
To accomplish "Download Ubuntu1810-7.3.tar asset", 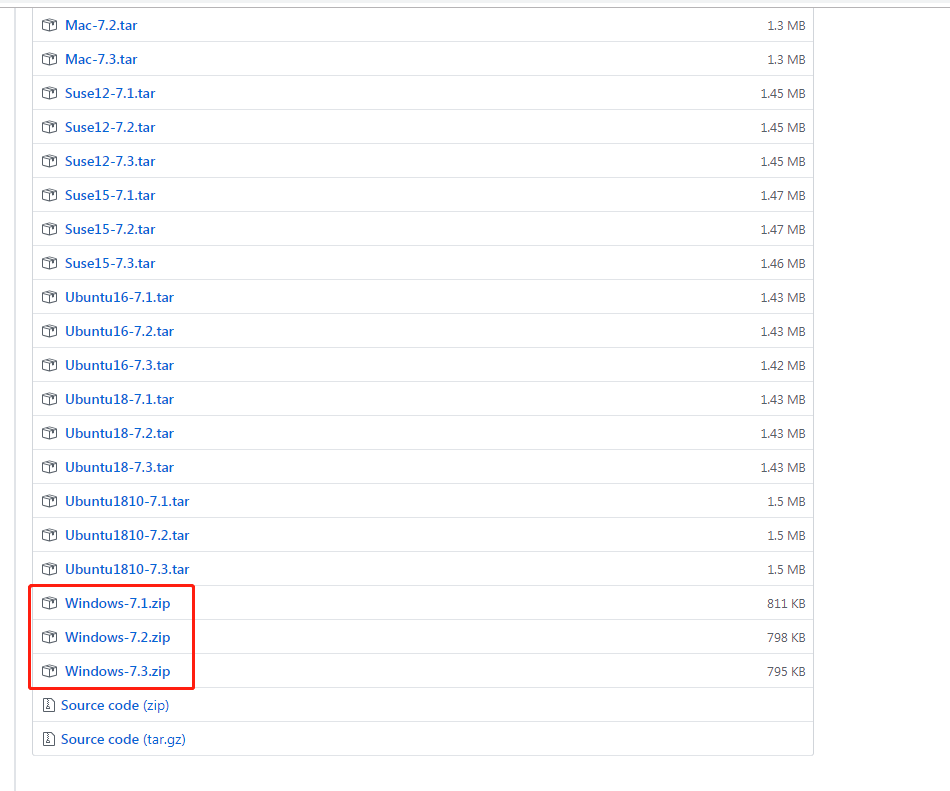I will (127, 569).
